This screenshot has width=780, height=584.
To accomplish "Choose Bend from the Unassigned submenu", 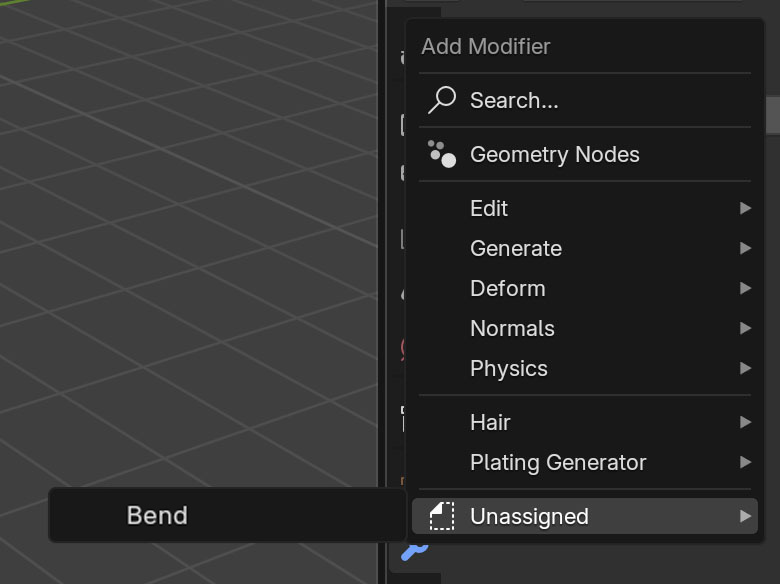I will (228, 515).
